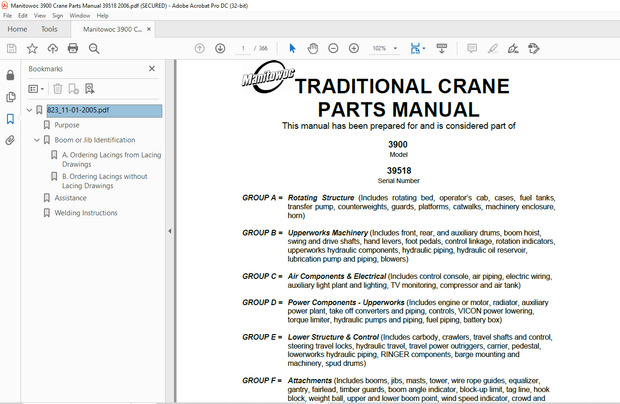Activate the Selection arrow tool
Image resolution: width=620 pixels, height=404 pixels.
[292, 49]
